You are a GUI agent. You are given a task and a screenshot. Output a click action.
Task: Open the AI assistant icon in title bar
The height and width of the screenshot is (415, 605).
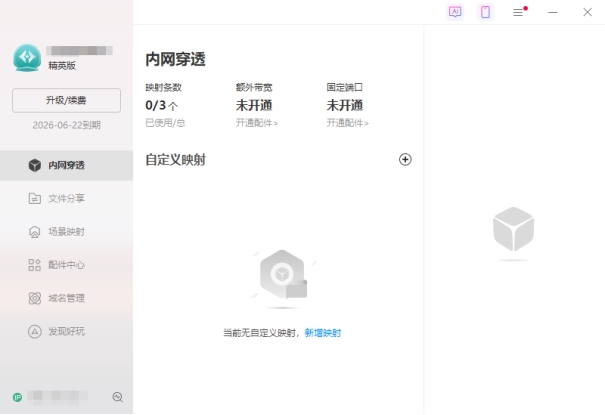(x=455, y=12)
